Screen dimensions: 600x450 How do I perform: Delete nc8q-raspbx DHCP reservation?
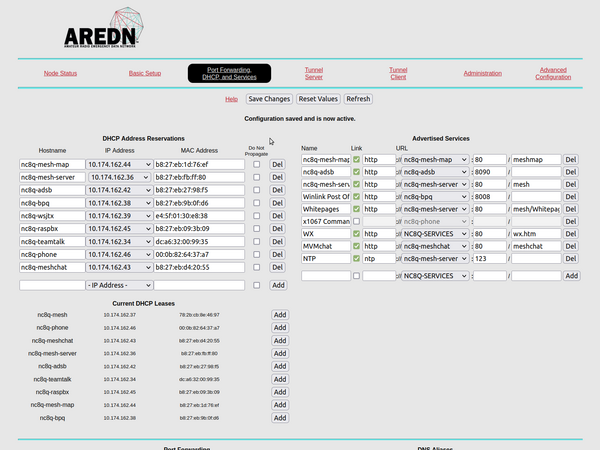click(277, 228)
